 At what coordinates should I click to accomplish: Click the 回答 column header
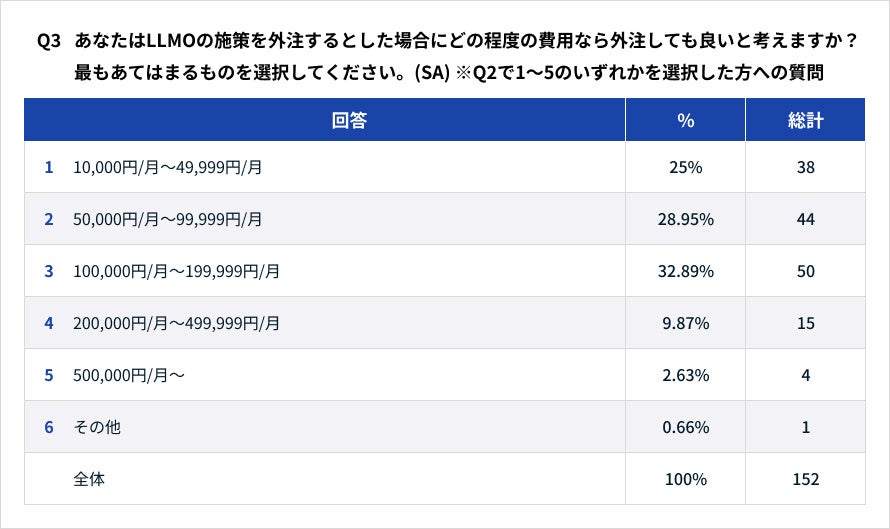click(349, 121)
